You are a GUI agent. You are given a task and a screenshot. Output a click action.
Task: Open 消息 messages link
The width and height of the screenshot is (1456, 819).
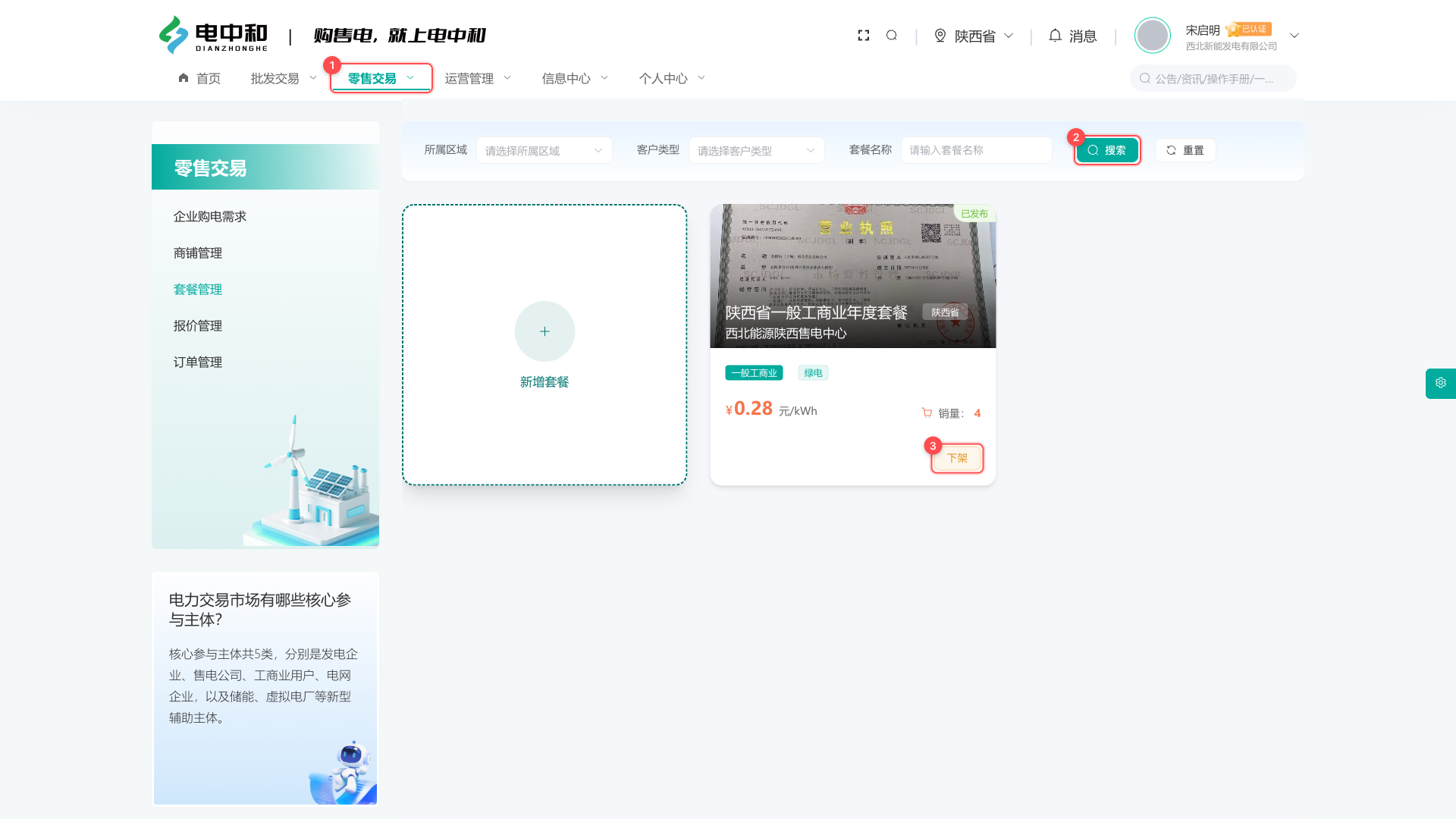1082,36
